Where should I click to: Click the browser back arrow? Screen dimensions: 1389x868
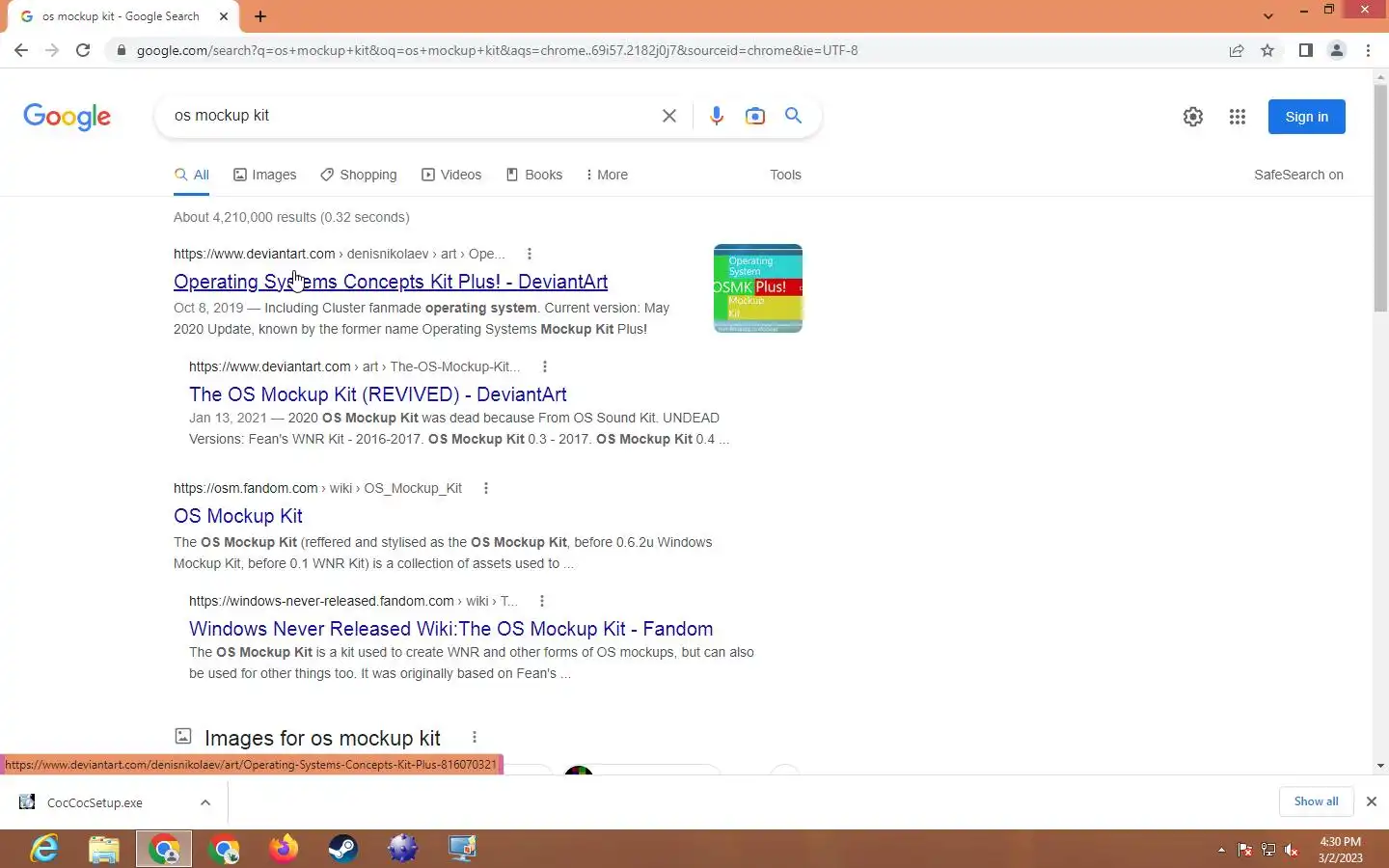coord(21,50)
